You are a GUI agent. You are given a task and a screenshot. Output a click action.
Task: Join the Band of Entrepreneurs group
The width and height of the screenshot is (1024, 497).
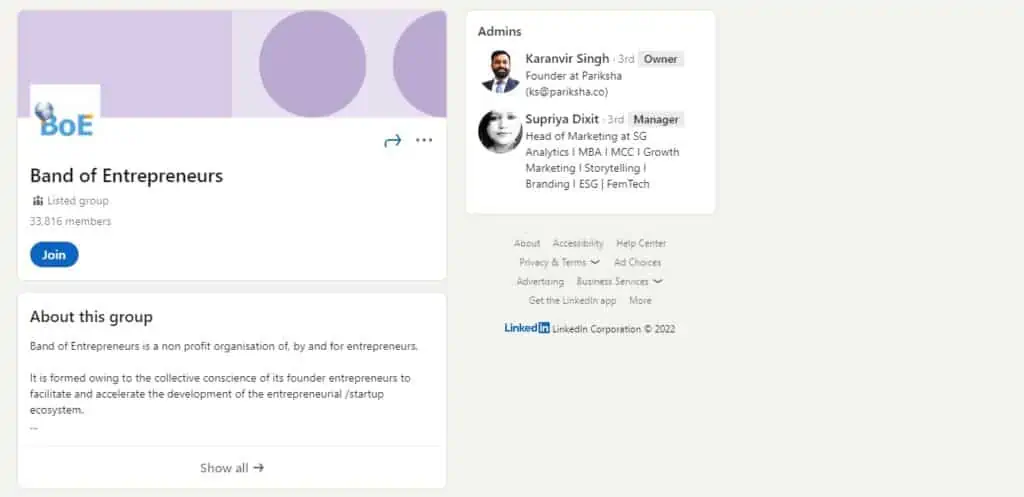(x=54, y=255)
